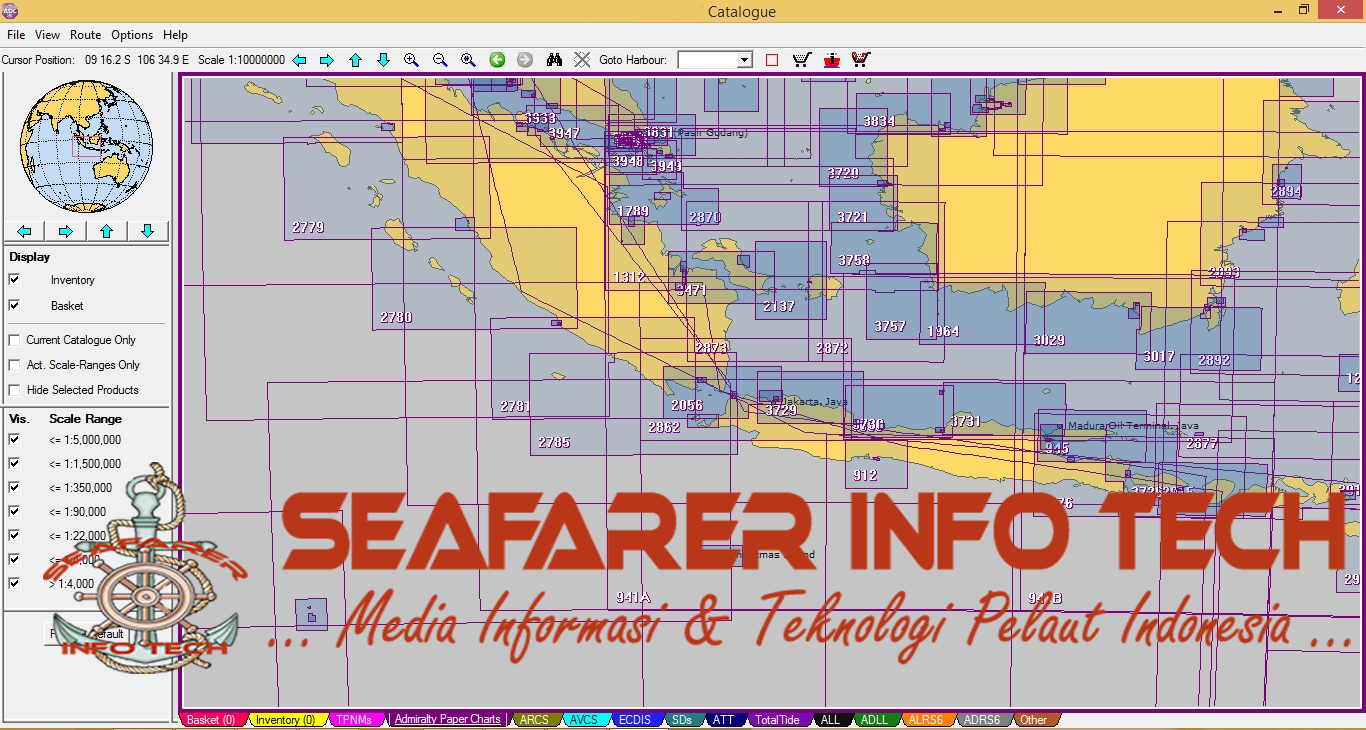Select the Zoom Out magnifier tool
This screenshot has height=730, width=1366.
coord(439,60)
